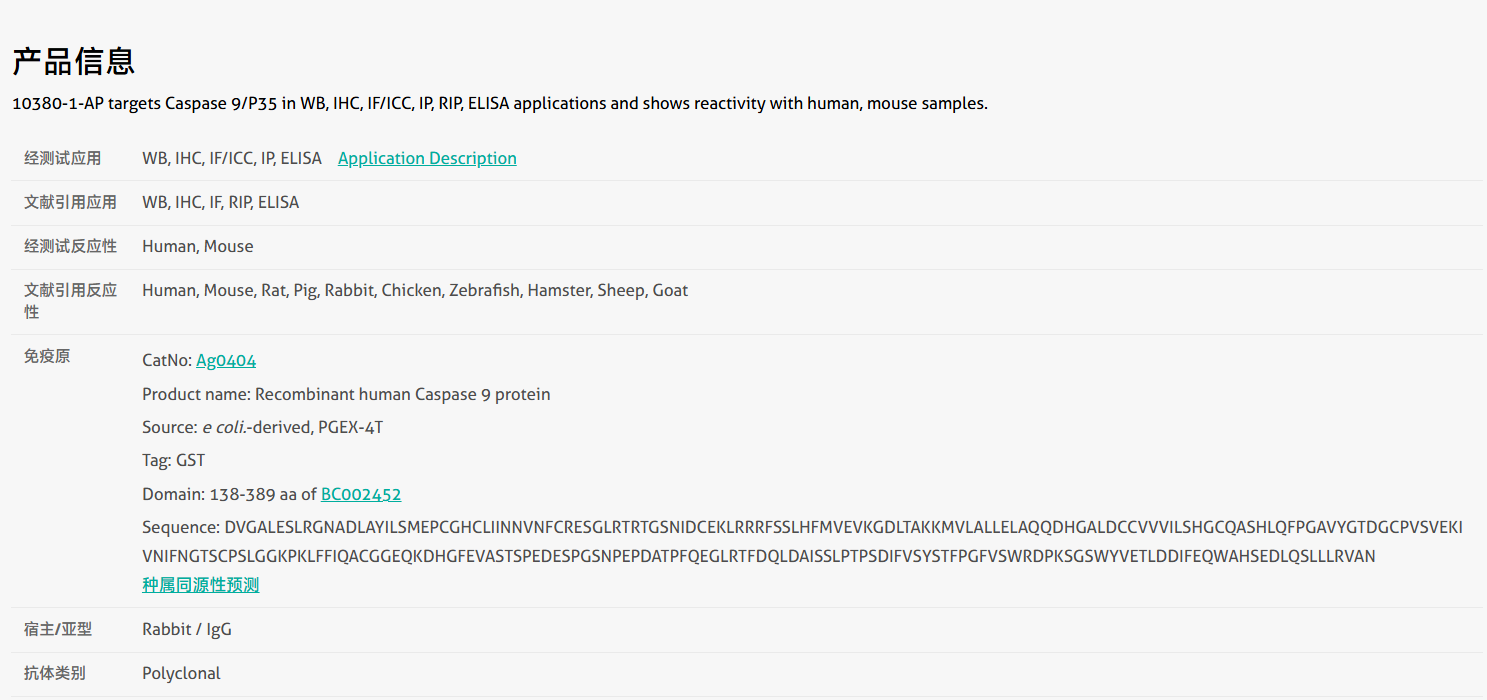Select the 文献引用反应性 row label

coord(70,301)
